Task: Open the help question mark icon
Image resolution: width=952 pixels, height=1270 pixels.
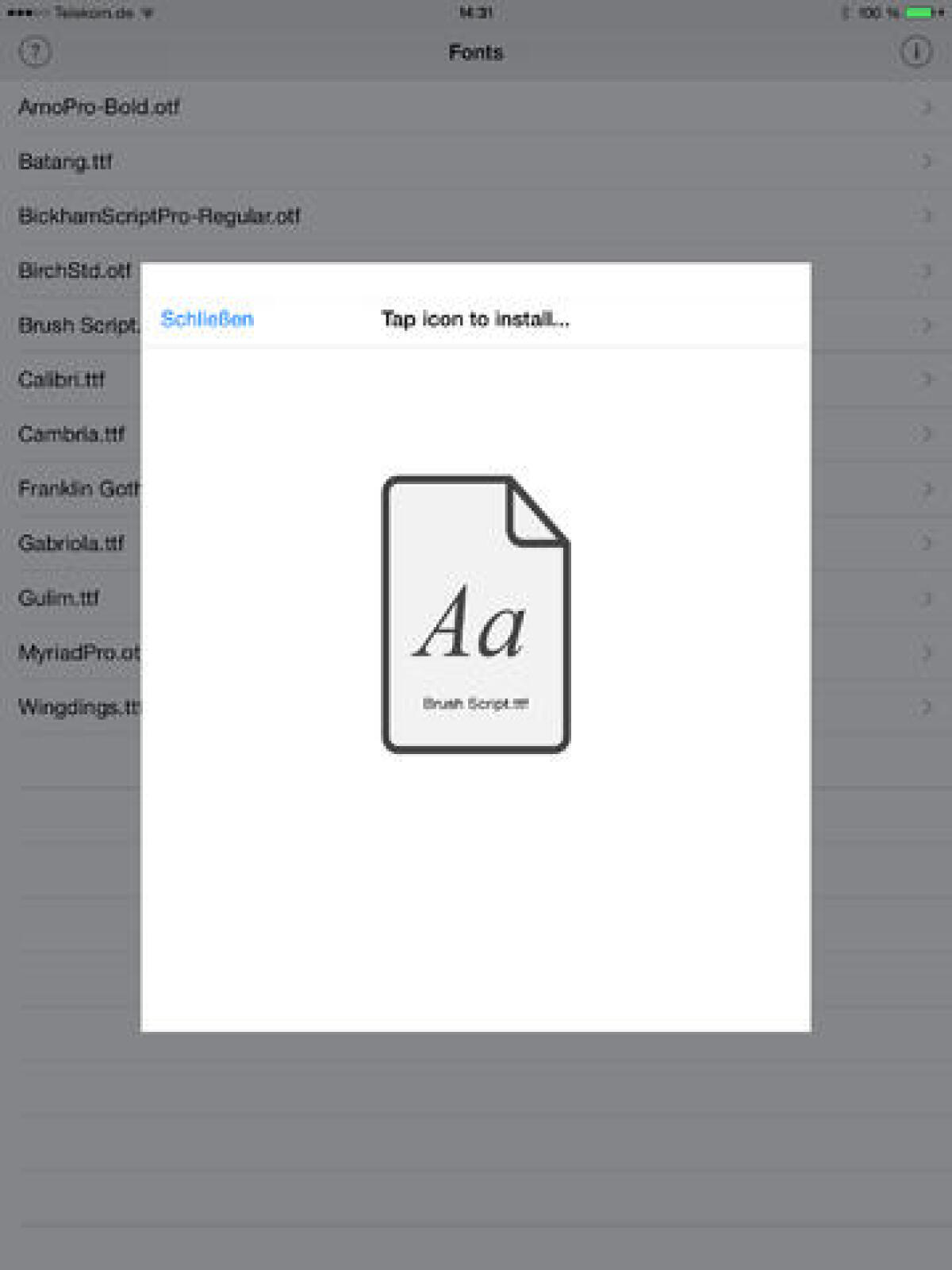Action: pos(35,52)
